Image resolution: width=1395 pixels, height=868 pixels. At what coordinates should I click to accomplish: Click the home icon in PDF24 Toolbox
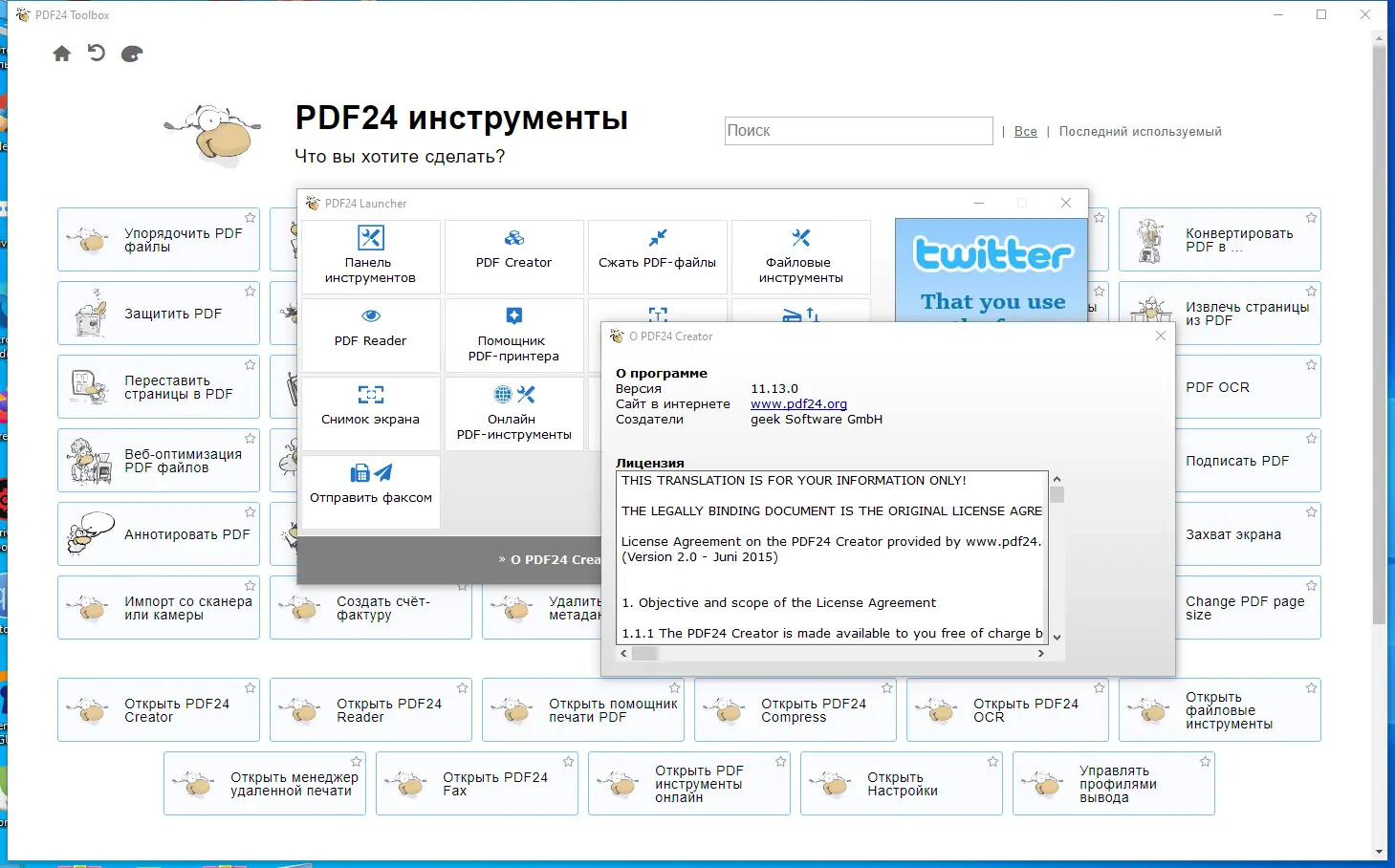tap(62, 54)
